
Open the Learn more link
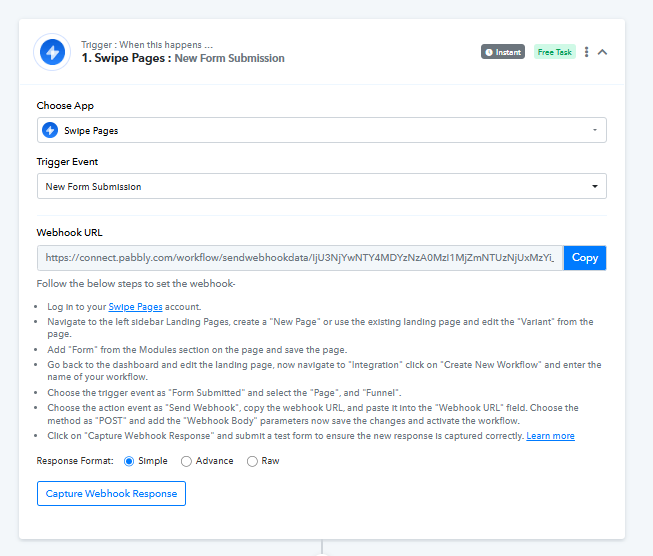550,436
